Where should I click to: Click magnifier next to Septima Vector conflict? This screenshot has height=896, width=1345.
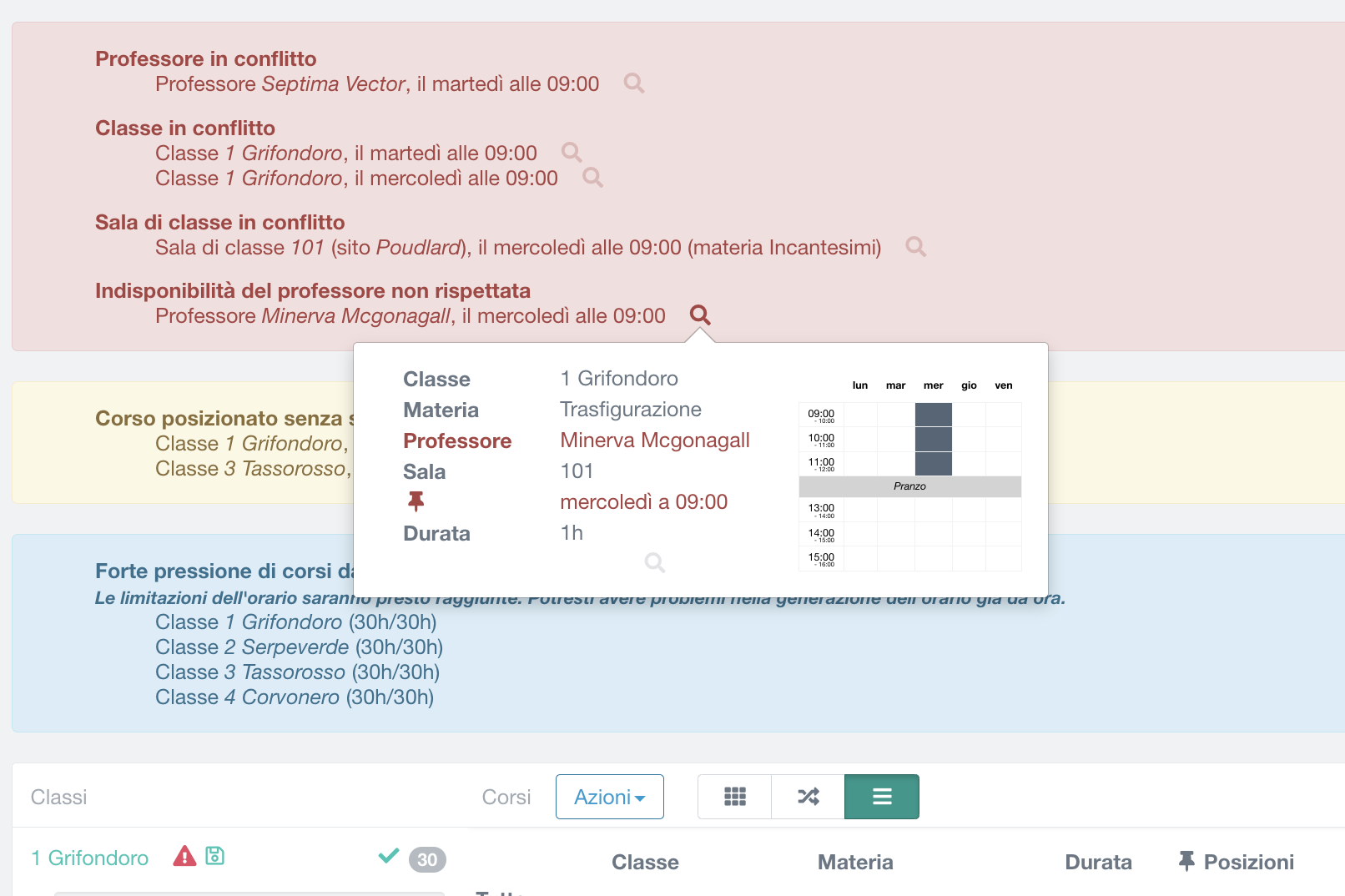point(633,83)
